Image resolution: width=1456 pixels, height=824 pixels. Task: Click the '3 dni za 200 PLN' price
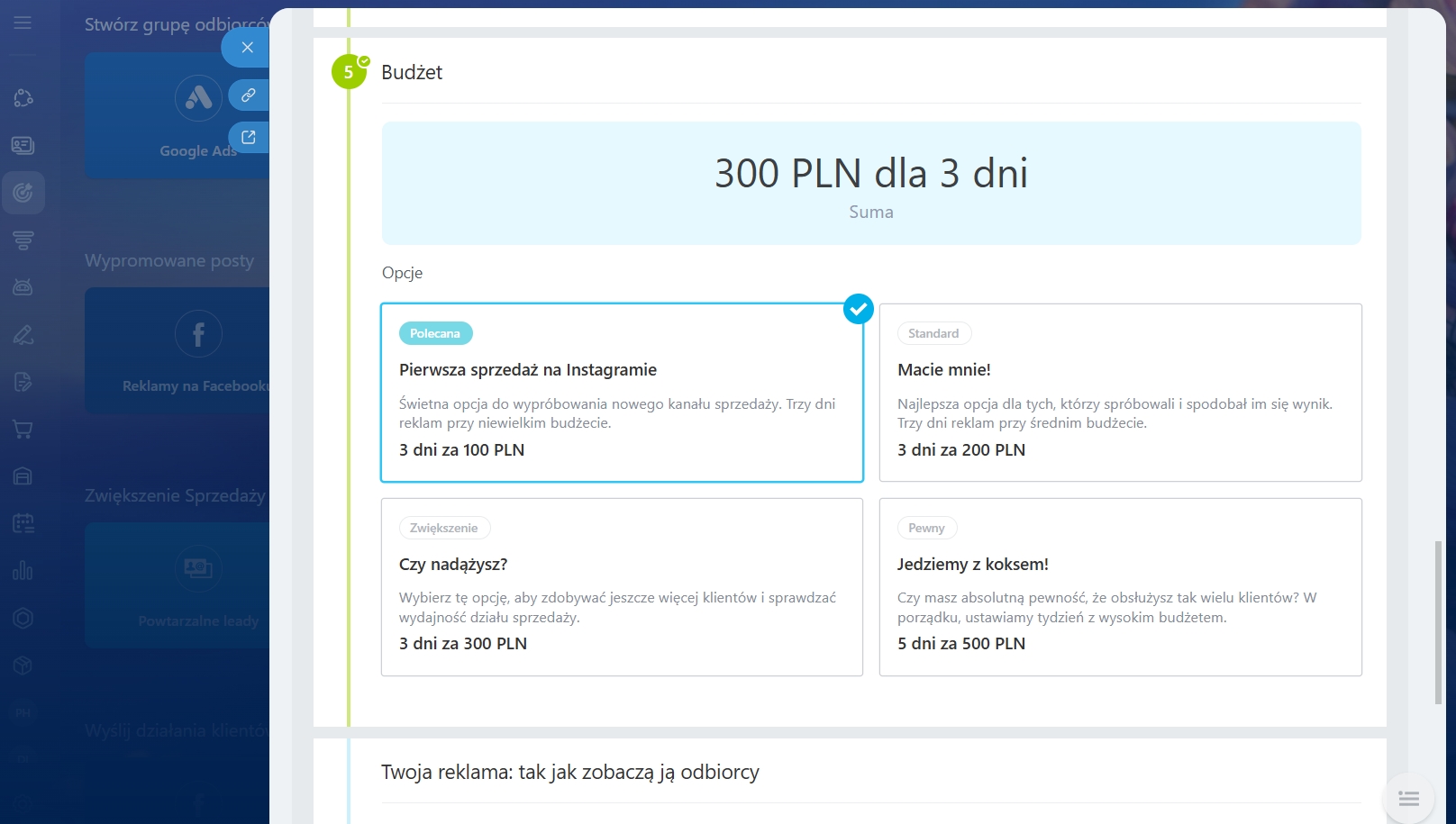(961, 450)
